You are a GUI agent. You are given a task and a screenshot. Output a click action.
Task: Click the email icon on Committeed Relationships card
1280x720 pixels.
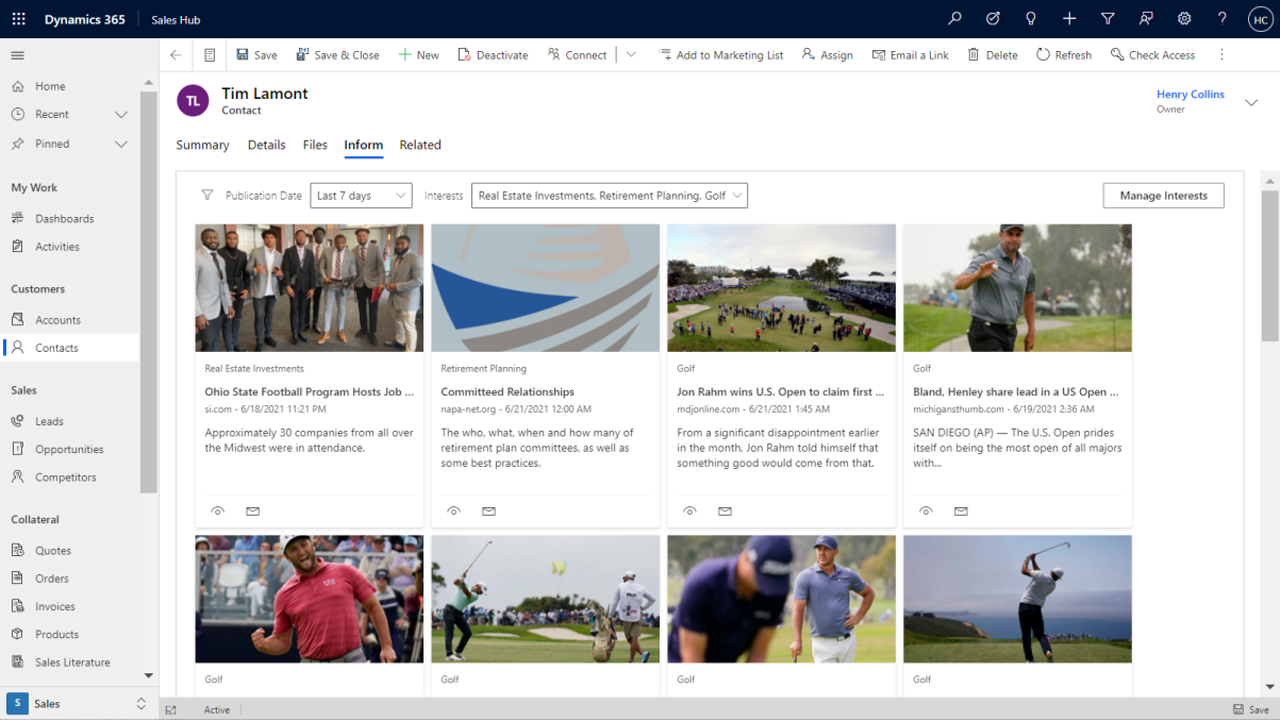pos(489,511)
